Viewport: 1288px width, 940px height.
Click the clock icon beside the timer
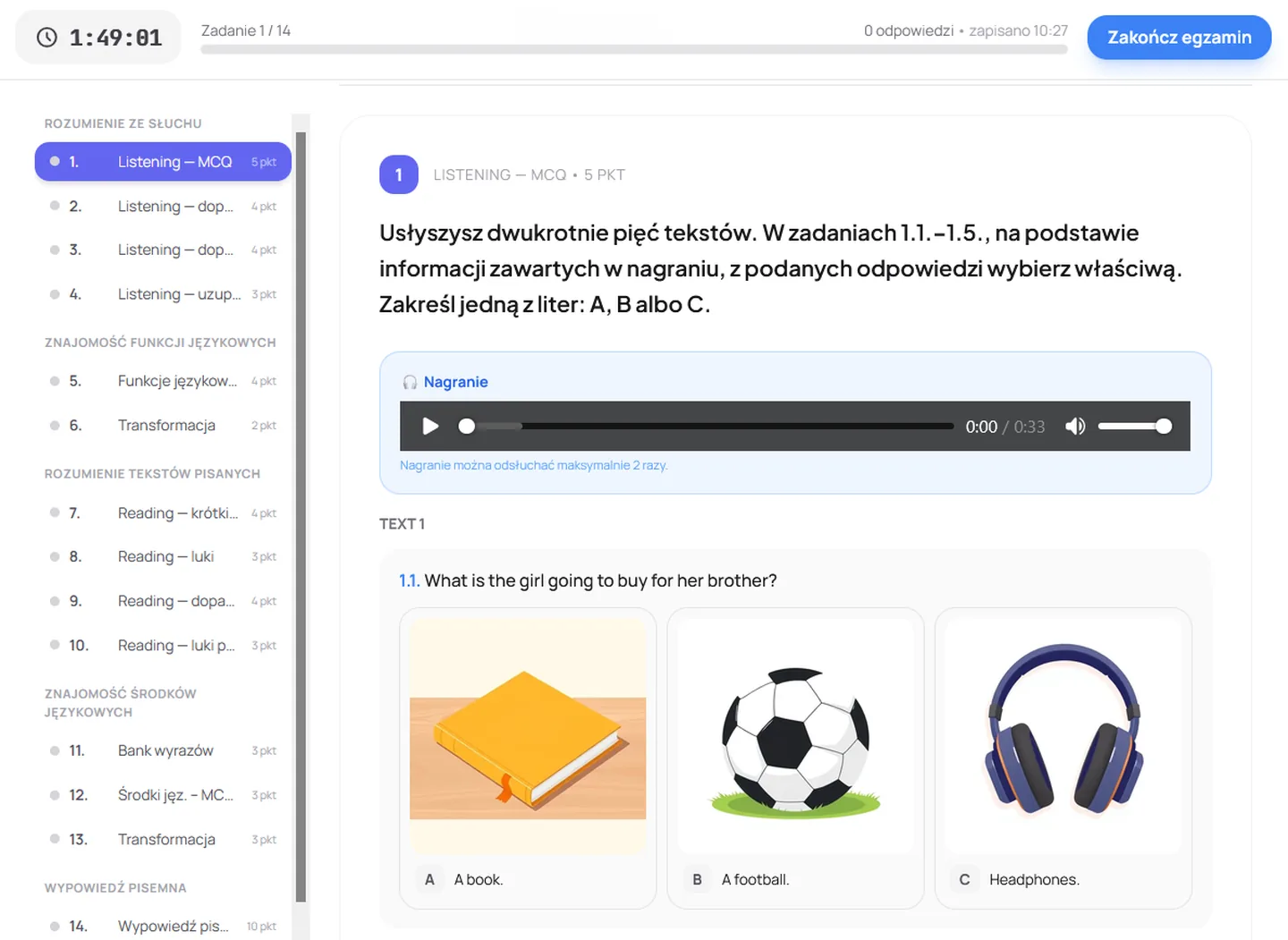[47, 38]
